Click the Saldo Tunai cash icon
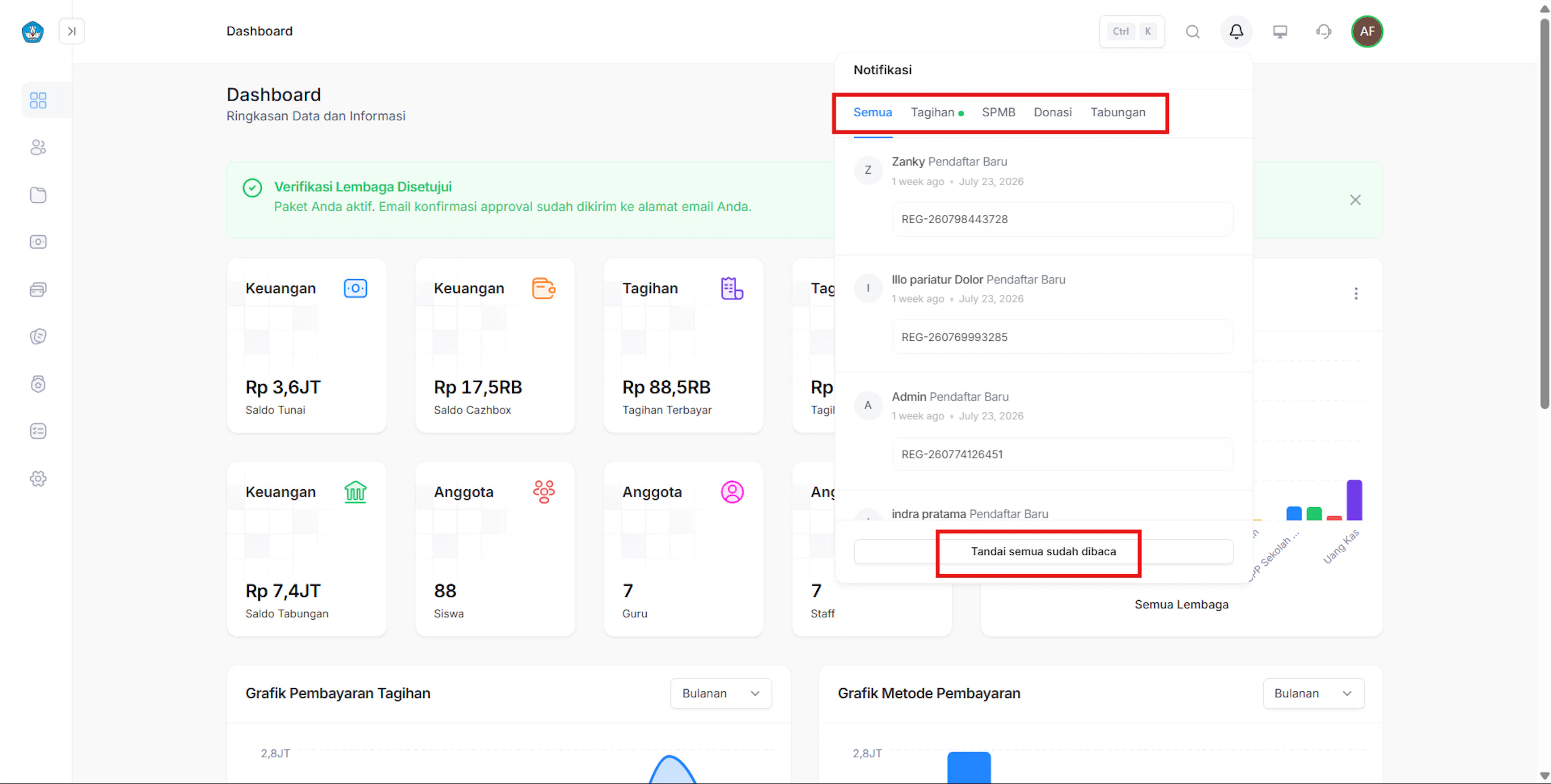 pyautogui.click(x=355, y=288)
